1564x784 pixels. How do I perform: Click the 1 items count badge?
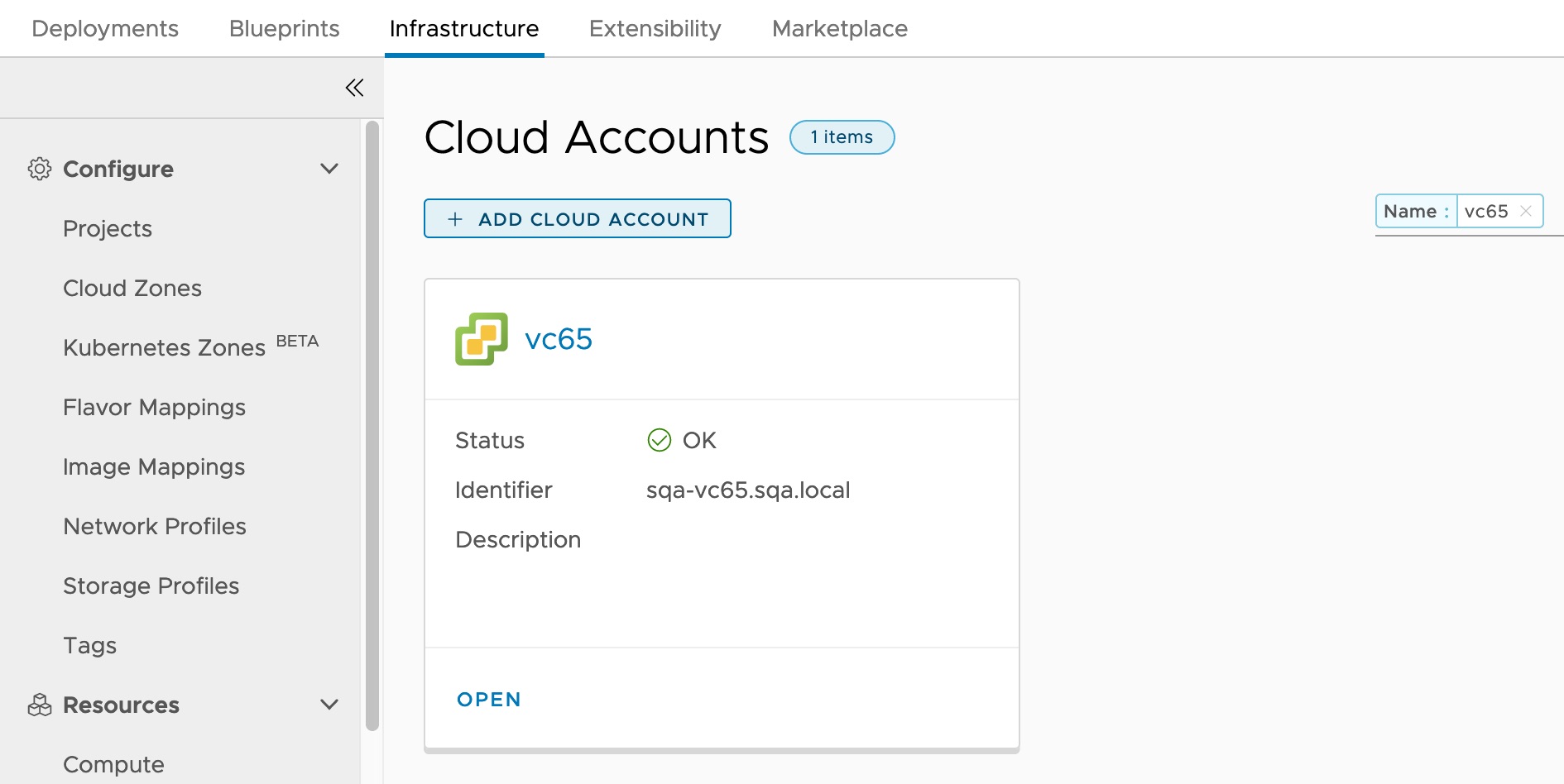pos(841,137)
